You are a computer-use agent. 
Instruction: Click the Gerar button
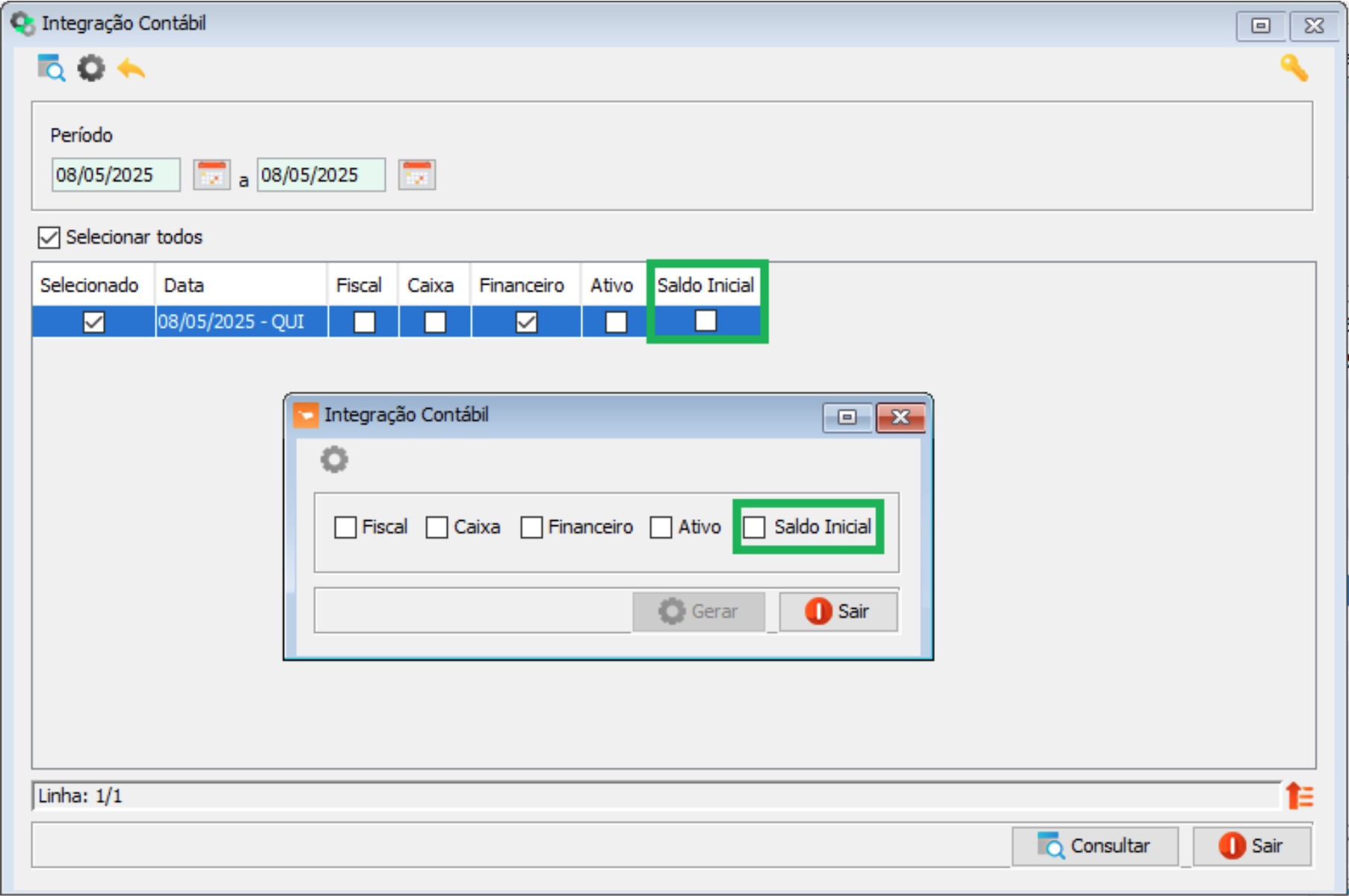[698, 611]
